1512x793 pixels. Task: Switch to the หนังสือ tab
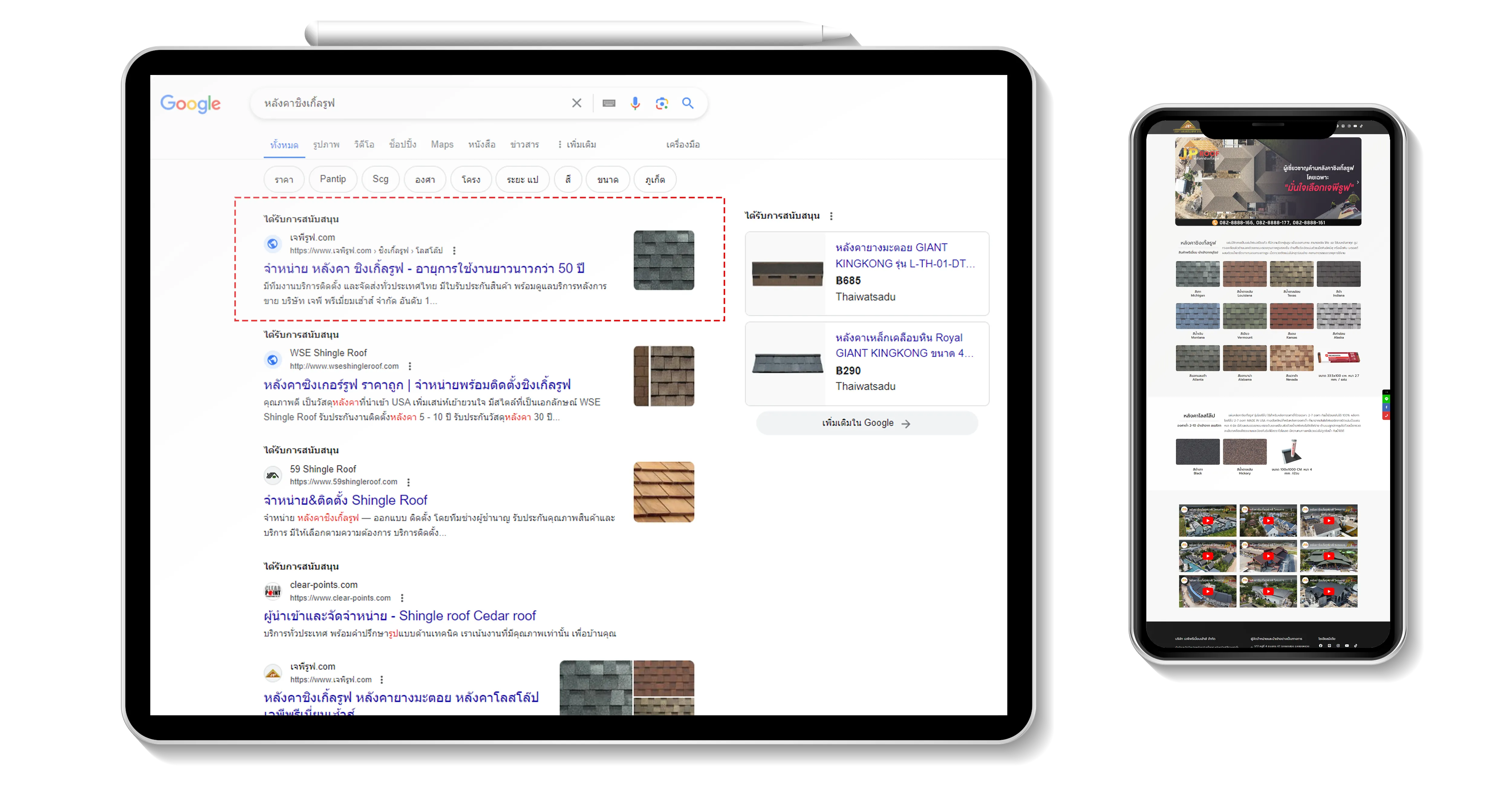pyautogui.click(x=481, y=145)
